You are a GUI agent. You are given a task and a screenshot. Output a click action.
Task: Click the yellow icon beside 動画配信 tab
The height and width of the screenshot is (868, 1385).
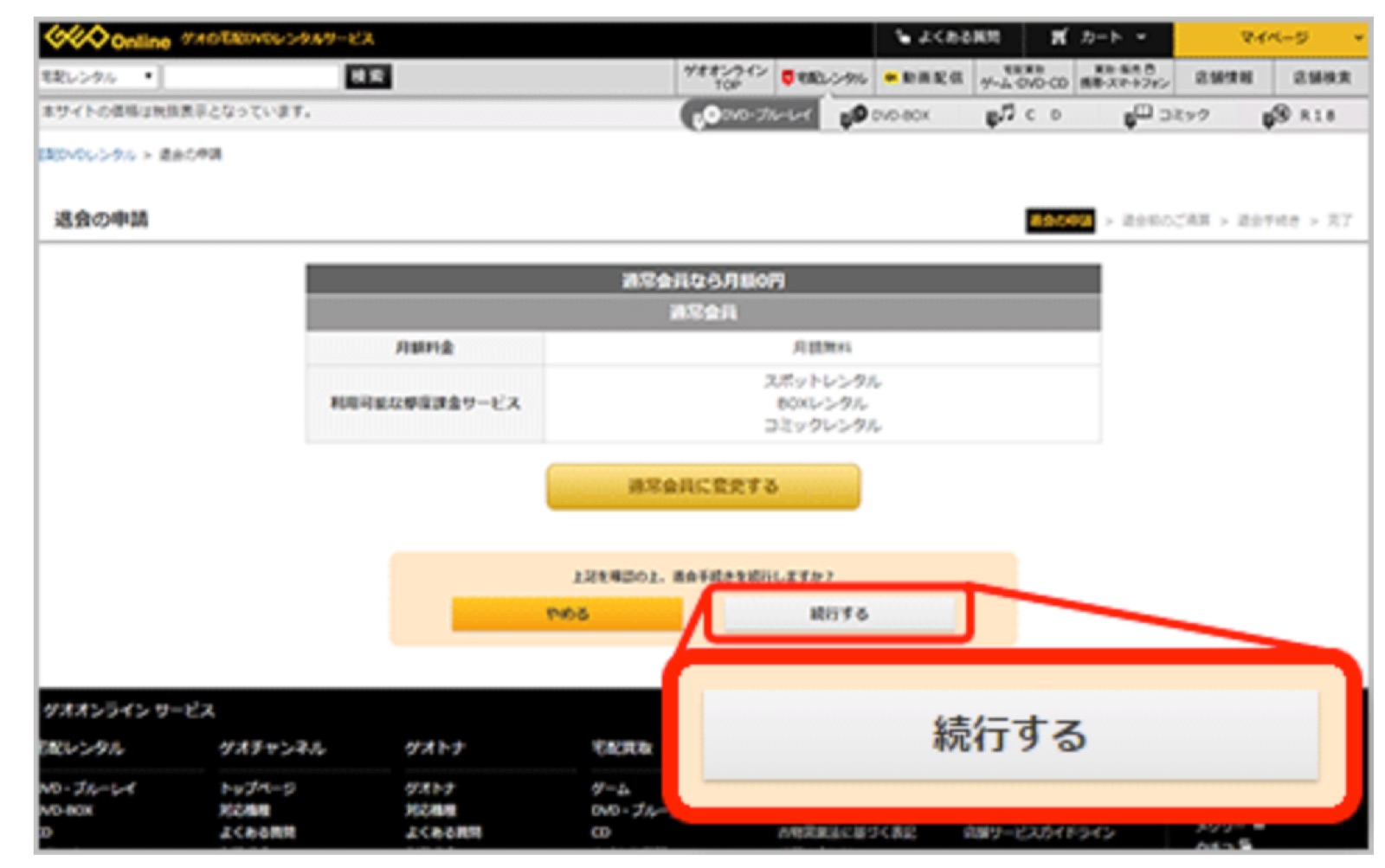click(x=890, y=78)
